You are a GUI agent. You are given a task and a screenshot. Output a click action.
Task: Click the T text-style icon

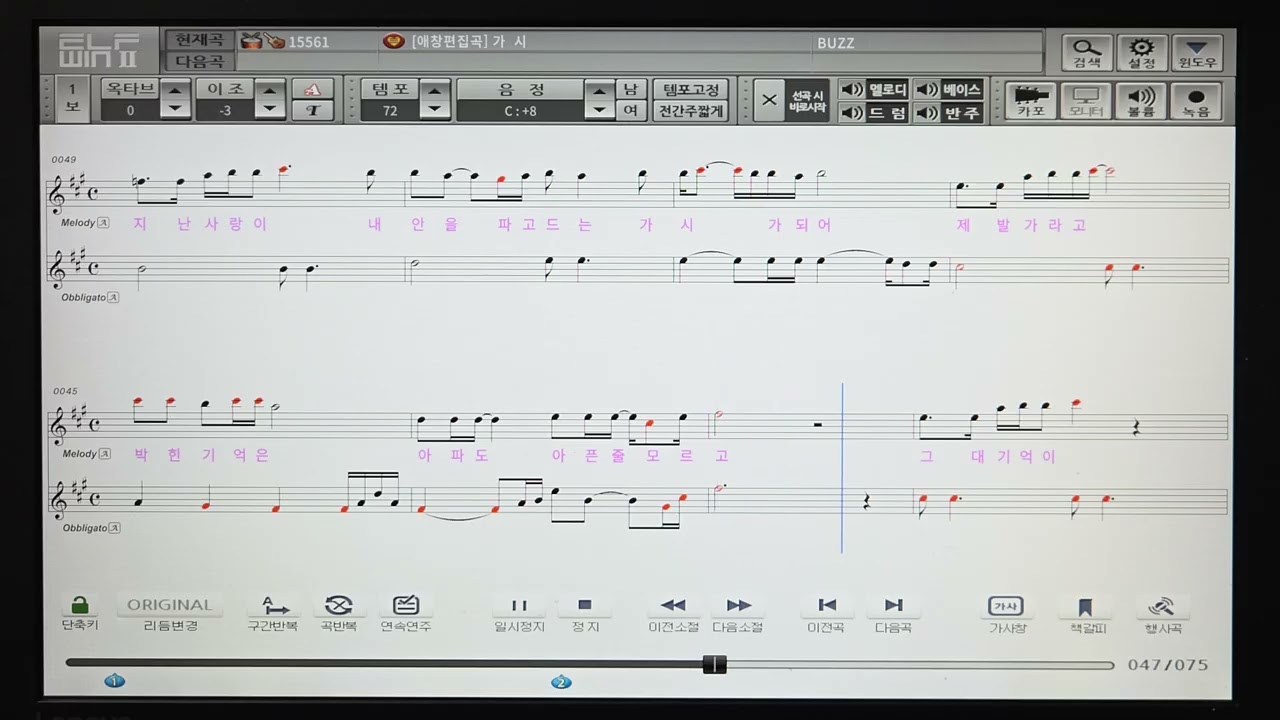click(x=313, y=111)
